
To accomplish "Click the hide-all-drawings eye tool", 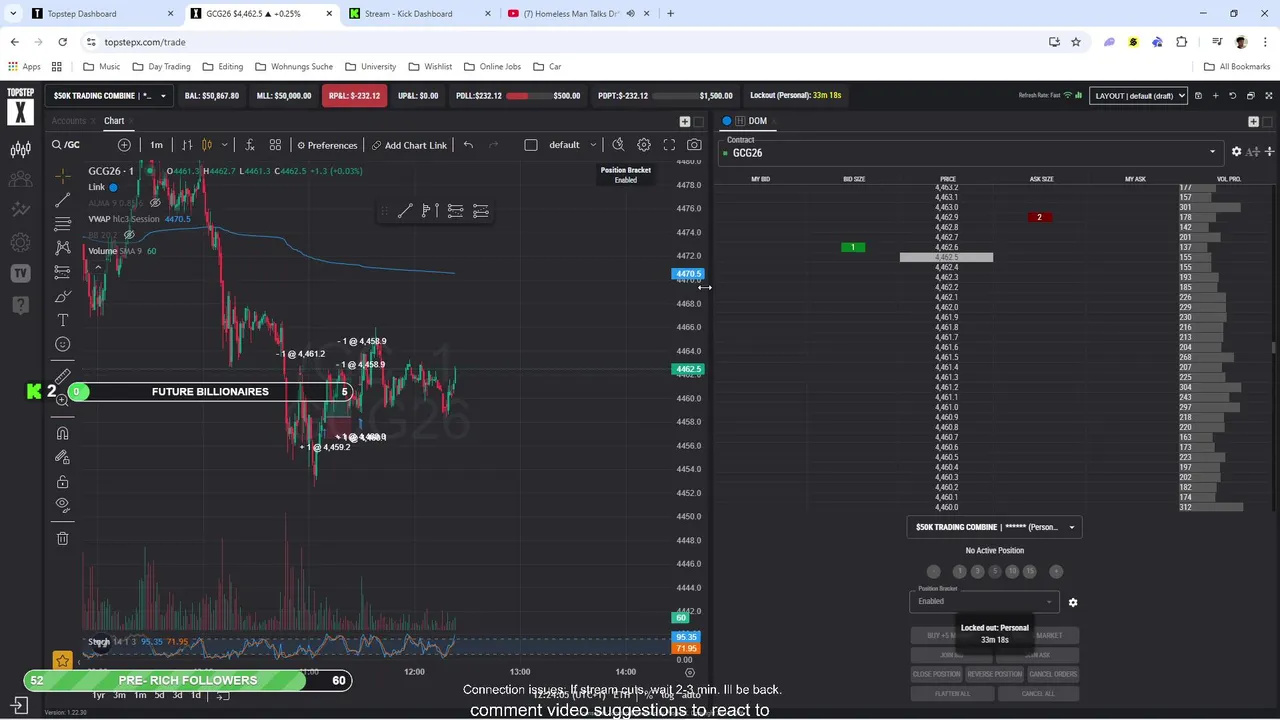I will point(62,505).
